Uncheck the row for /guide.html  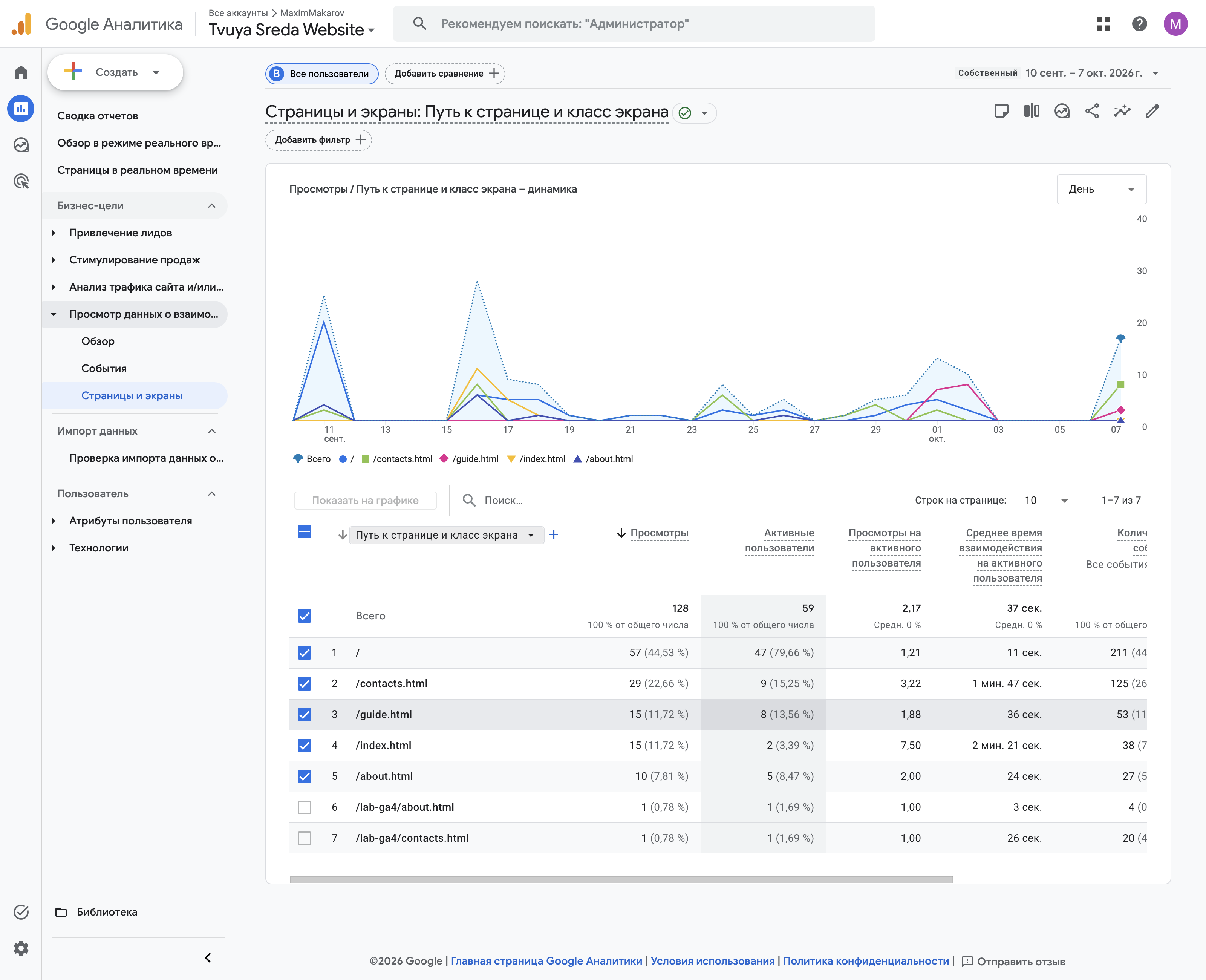pyautogui.click(x=304, y=715)
